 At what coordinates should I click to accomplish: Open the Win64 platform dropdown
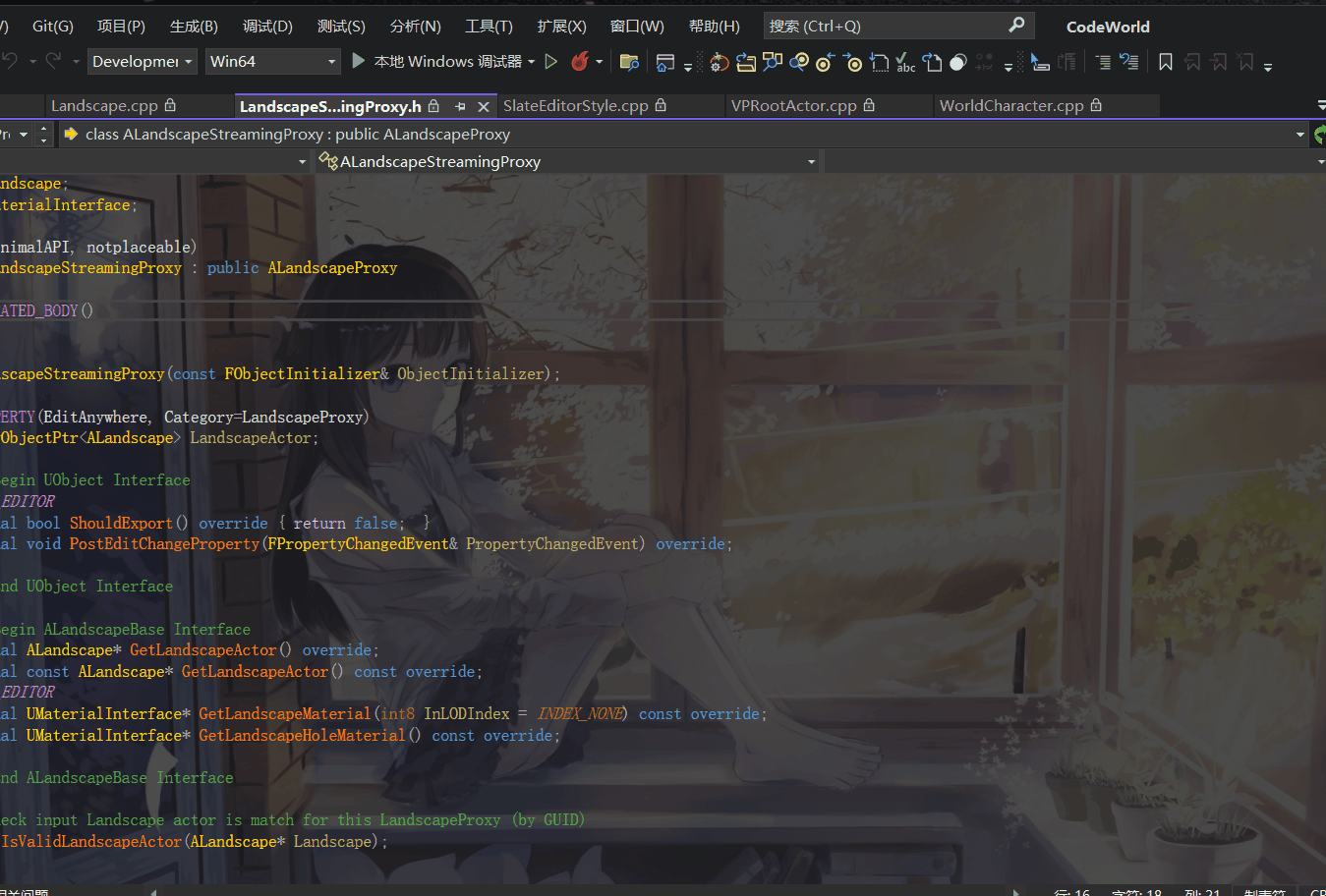pyautogui.click(x=272, y=61)
